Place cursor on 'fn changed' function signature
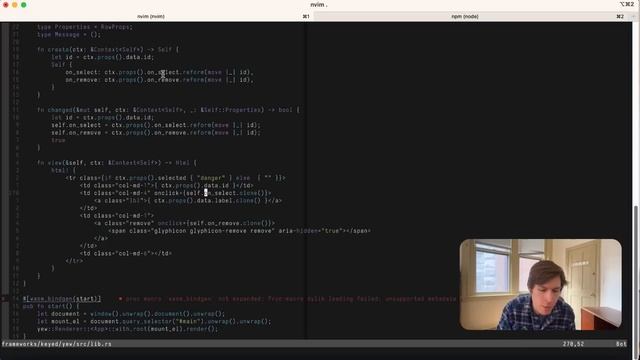640x360 pixels. [168, 110]
